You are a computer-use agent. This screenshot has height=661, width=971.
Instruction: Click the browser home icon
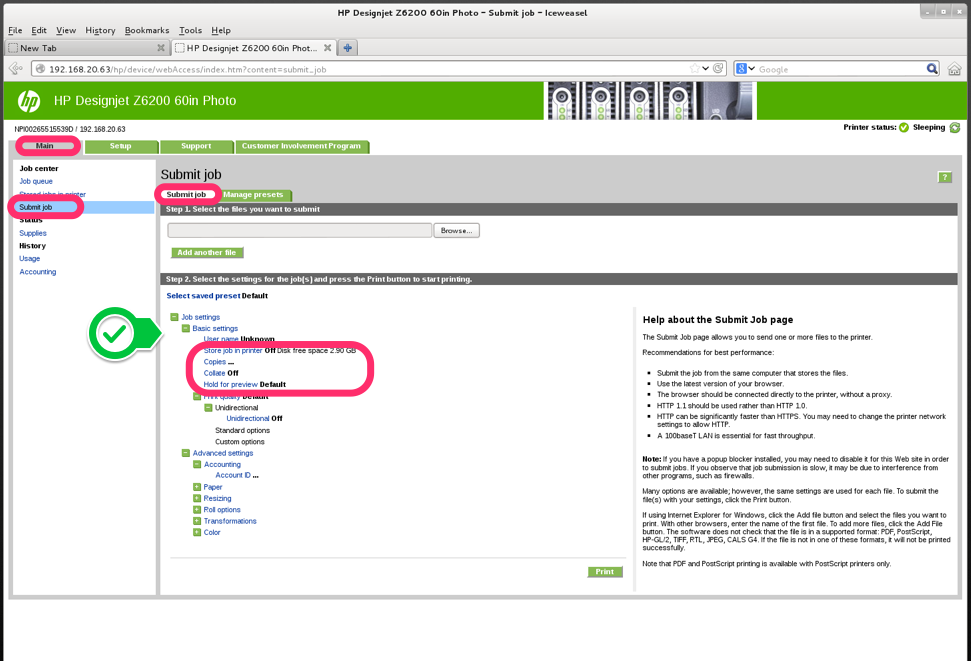(x=954, y=69)
